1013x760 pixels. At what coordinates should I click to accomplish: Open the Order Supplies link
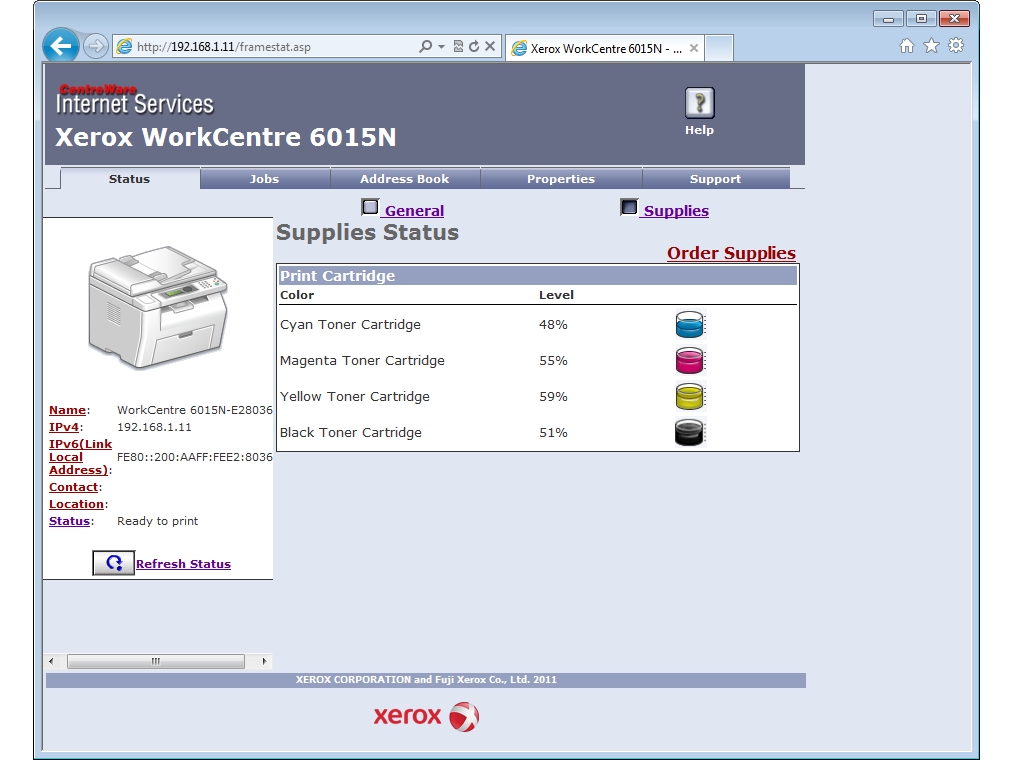coord(731,253)
